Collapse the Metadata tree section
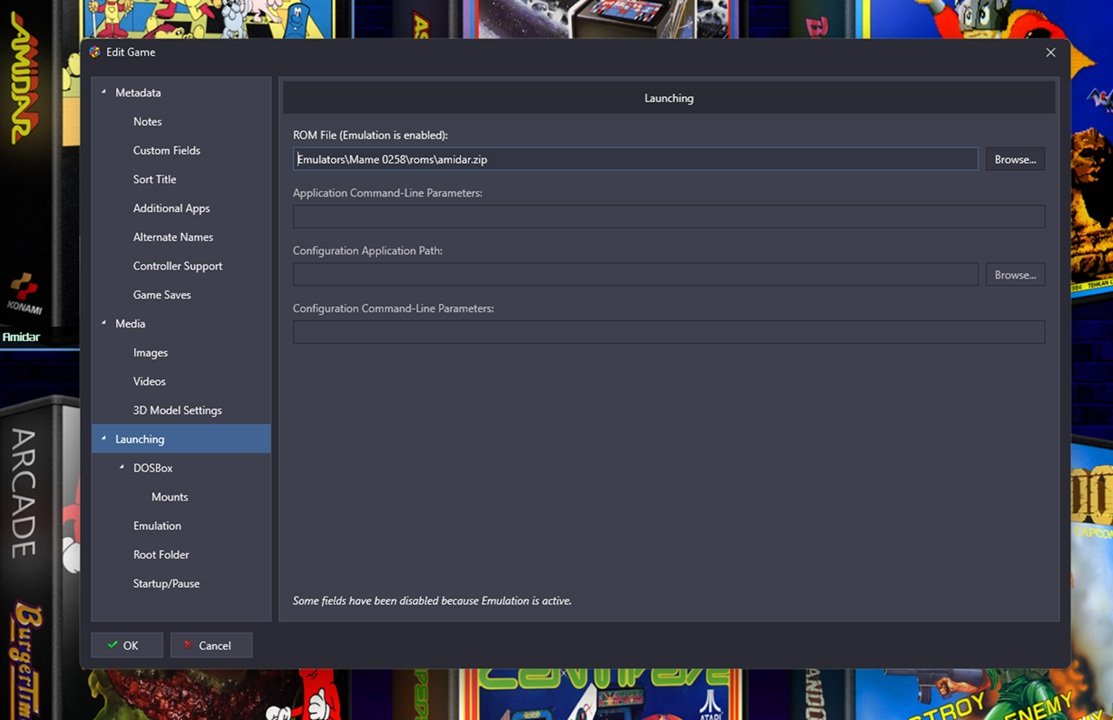The image size is (1113, 720). [x=104, y=92]
